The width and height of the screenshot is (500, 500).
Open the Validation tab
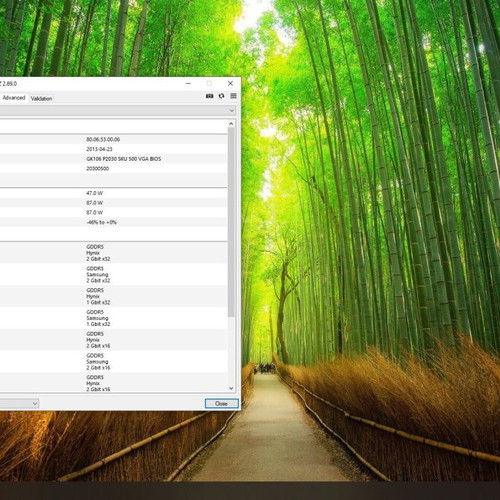pos(41,98)
